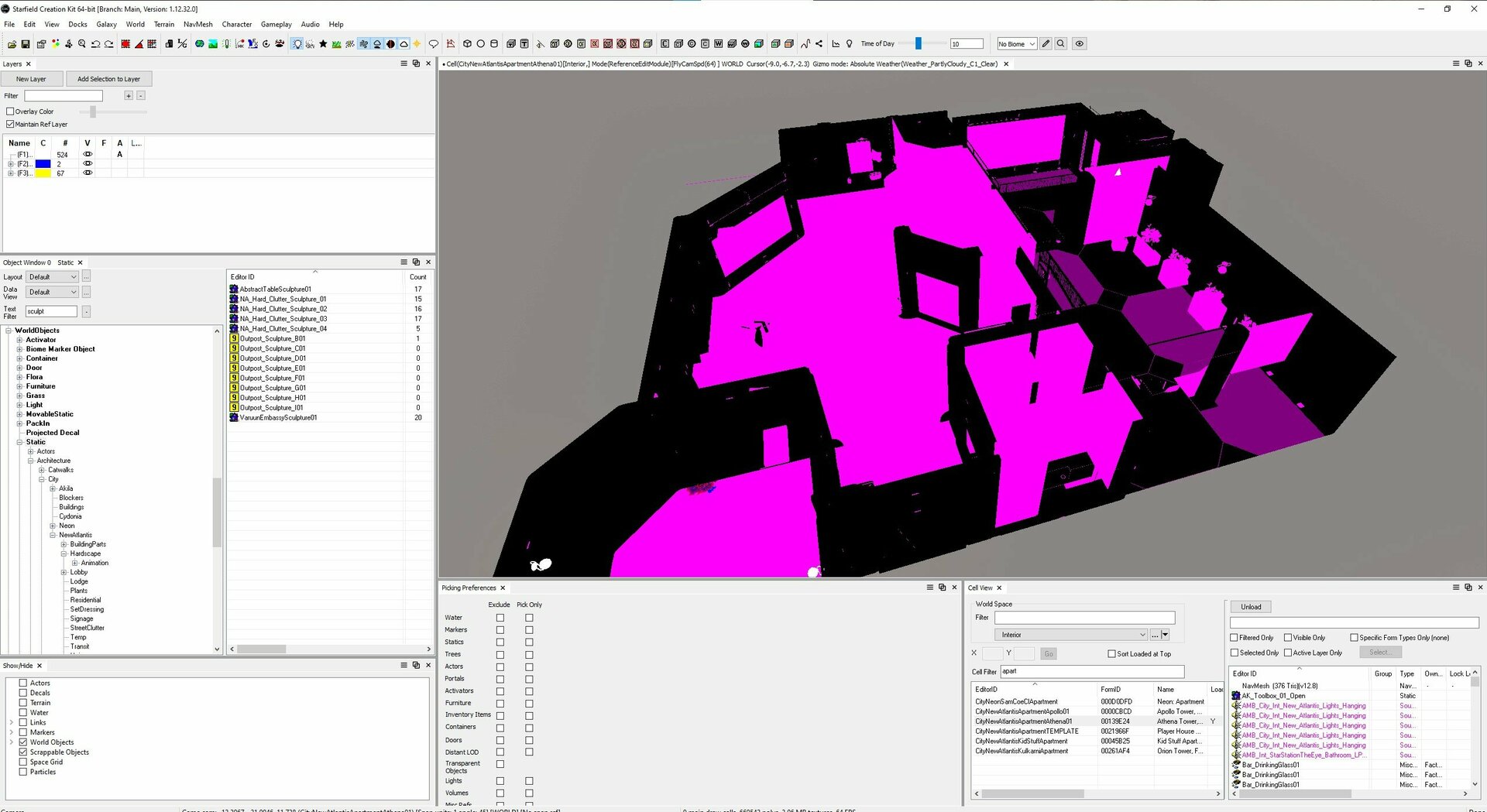Image resolution: width=1487 pixels, height=812 pixels.
Task: Open the Terrain menu
Action: point(164,24)
